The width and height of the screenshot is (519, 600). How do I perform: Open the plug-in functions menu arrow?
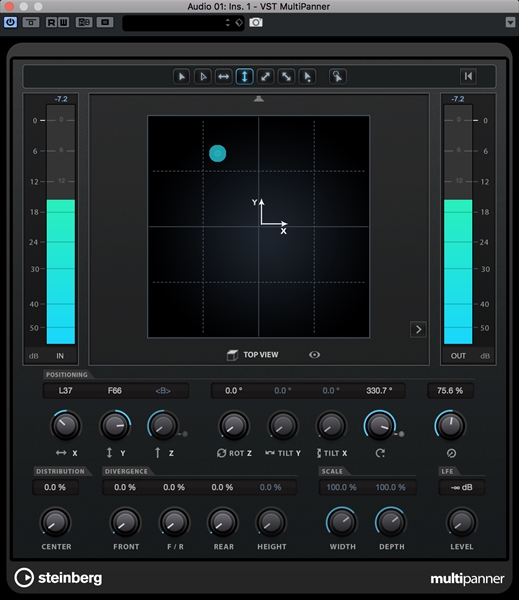coord(510,22)
